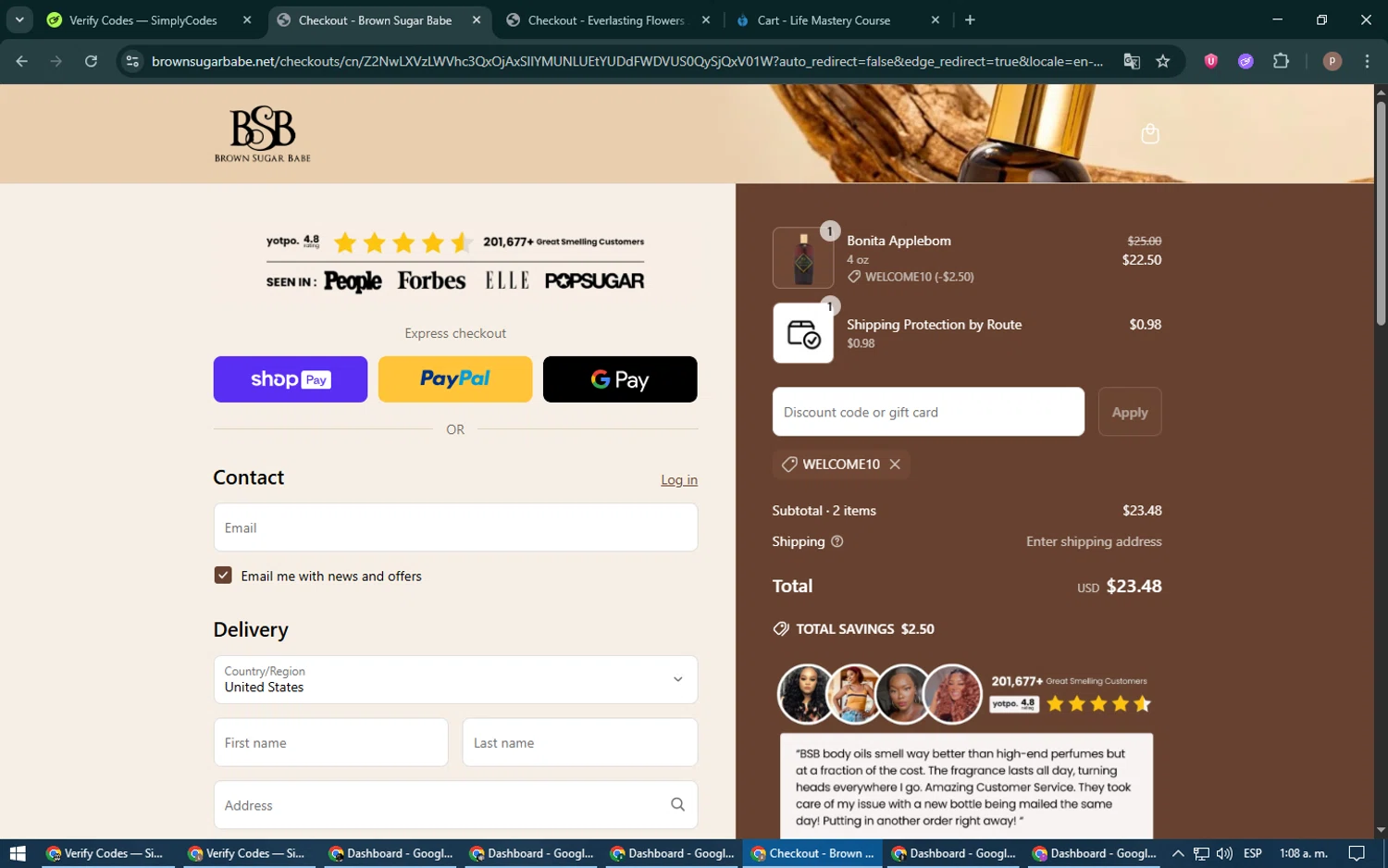
Task: Click the TOTAL SAVINGS $2.50 text
Action: (865, 628)
